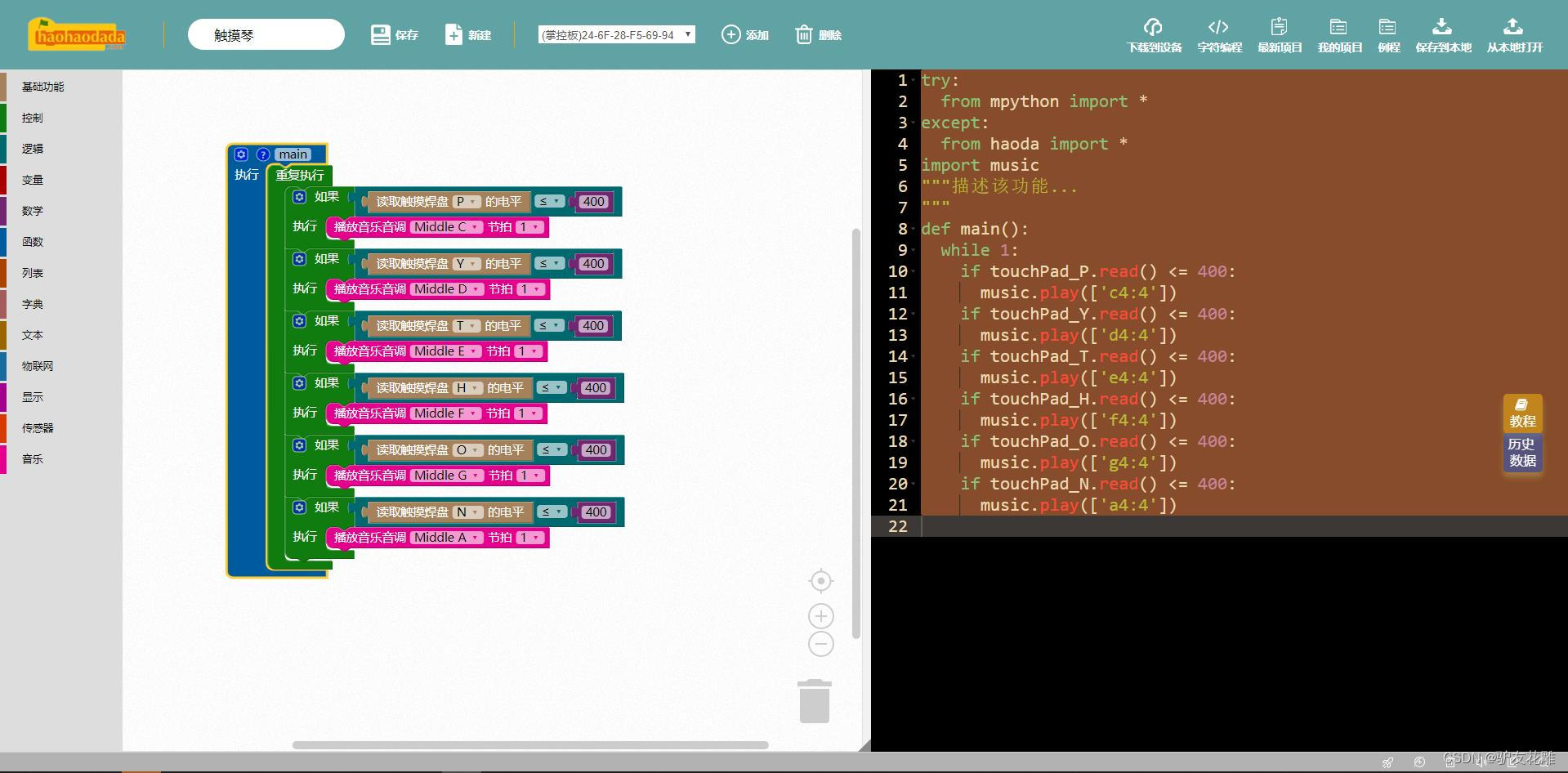Open Middle D note dropdown
Image resolution: width=1568 pixels, height=773 pixels.
(x=446, y=289)
